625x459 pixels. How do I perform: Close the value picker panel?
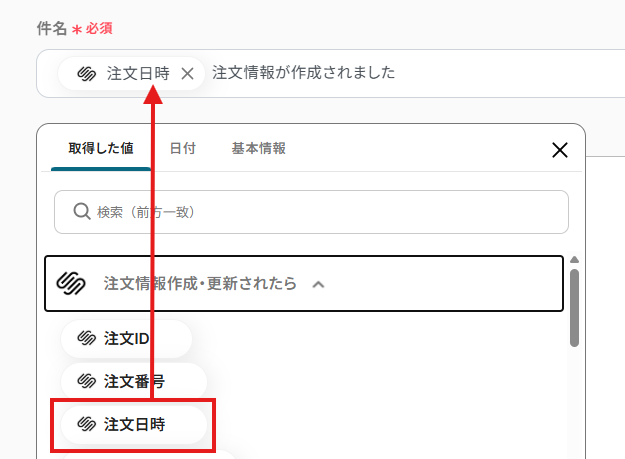click(560, 150)
